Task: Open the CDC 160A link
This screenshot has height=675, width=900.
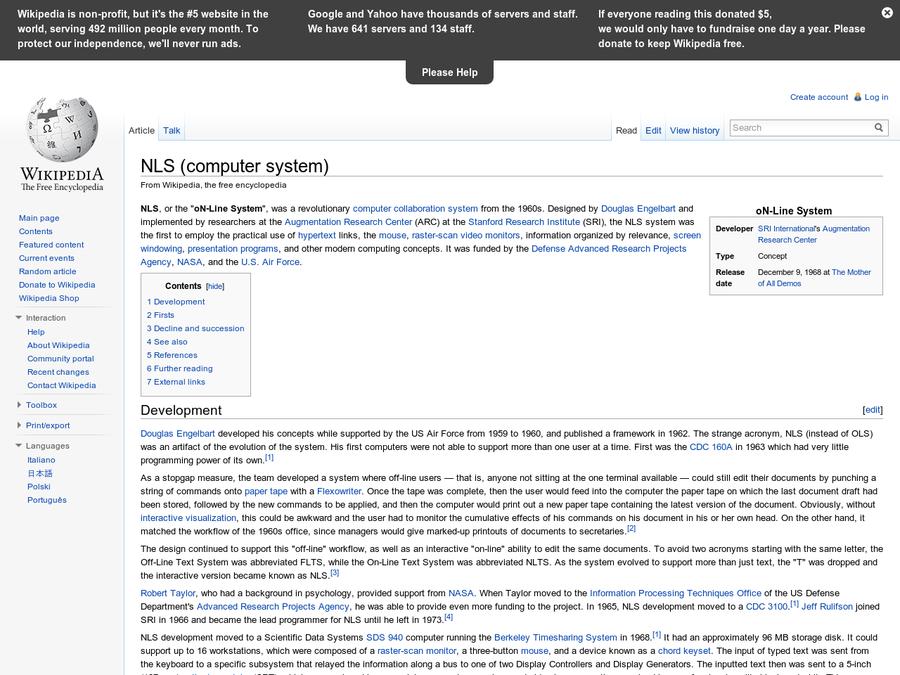Action: click(x=711, y=447)
